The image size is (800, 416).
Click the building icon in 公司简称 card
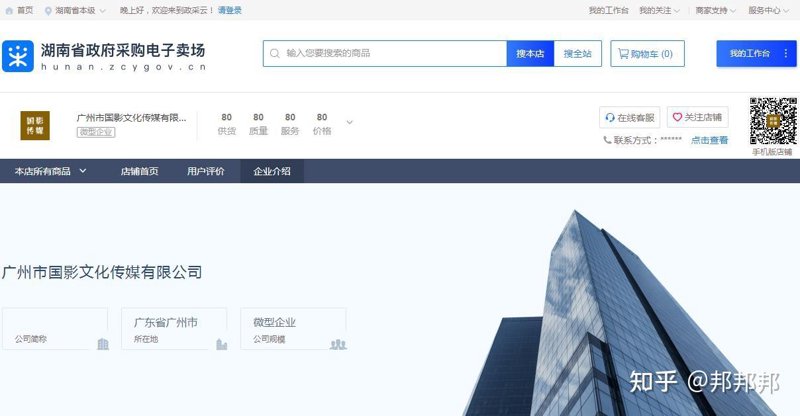pyautogui.click(x=103, y=344)
